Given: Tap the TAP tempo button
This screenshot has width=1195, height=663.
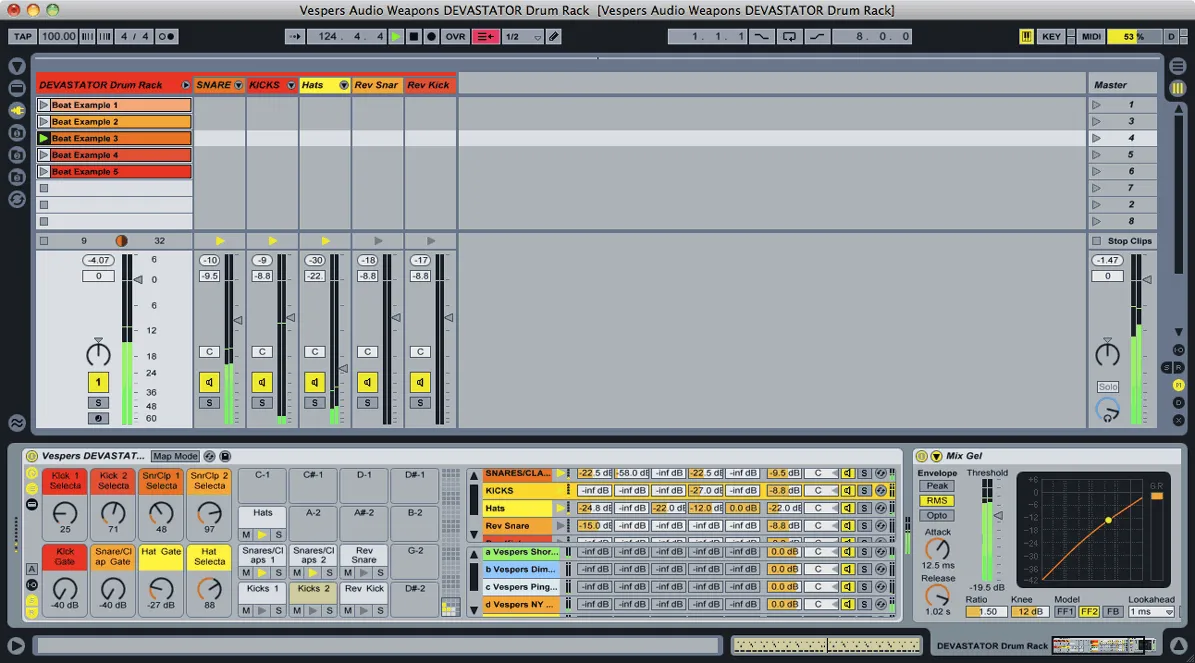Looking at the screenshot, I should point(22,37).
